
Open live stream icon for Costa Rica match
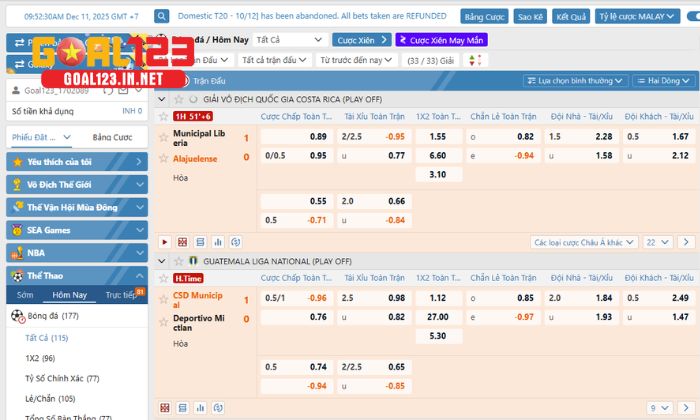tap(165, 242)
